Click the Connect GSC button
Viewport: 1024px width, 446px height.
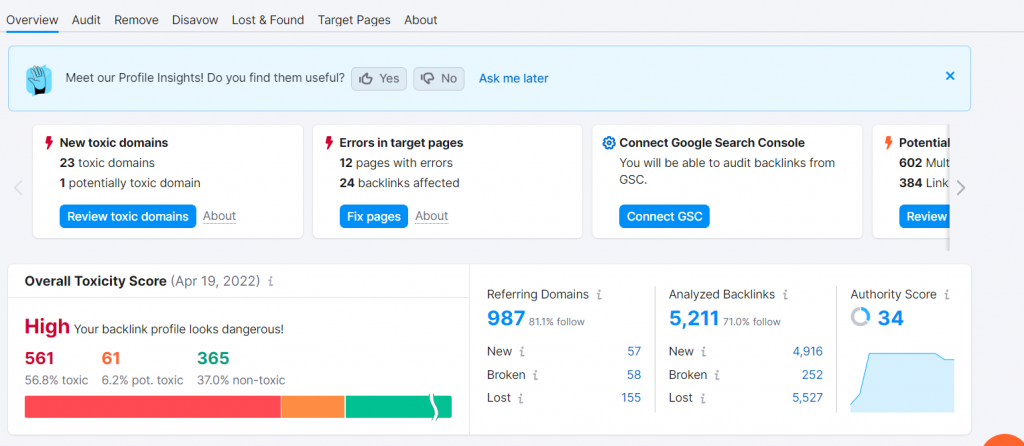[664, 216]
